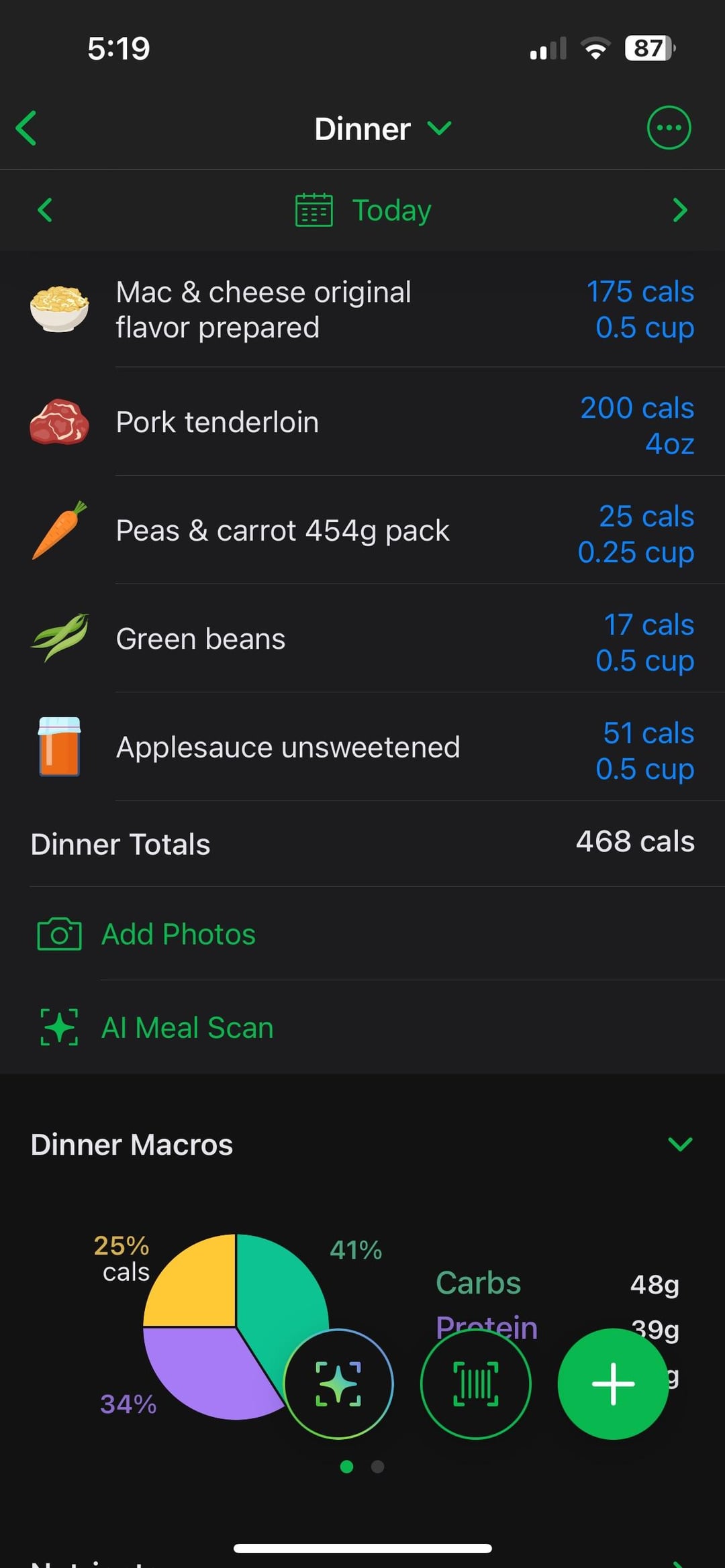
Task: Open the barcode scanner
Action: pos(475,1383)
